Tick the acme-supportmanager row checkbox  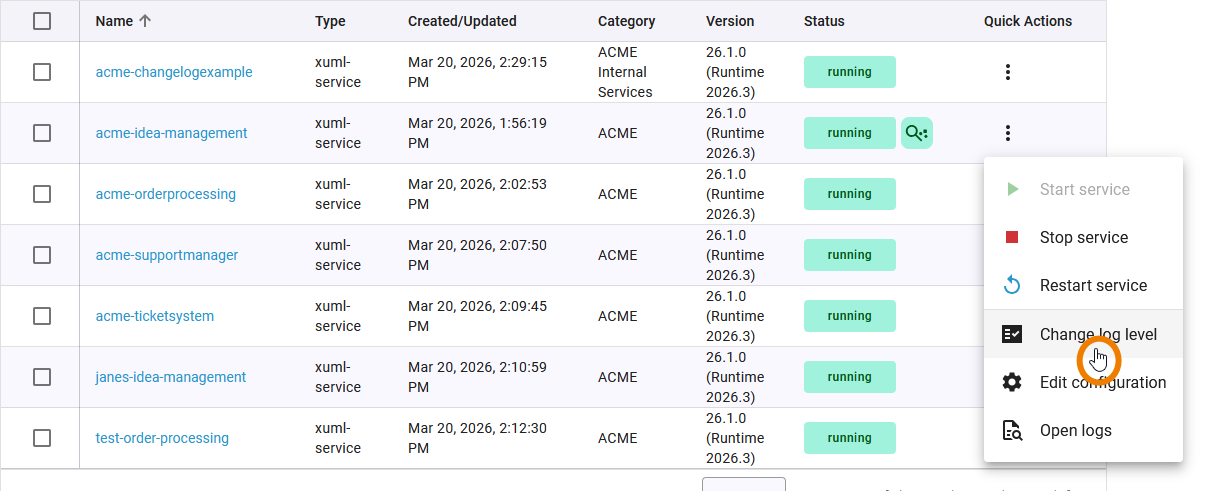(x=42, y=255)
